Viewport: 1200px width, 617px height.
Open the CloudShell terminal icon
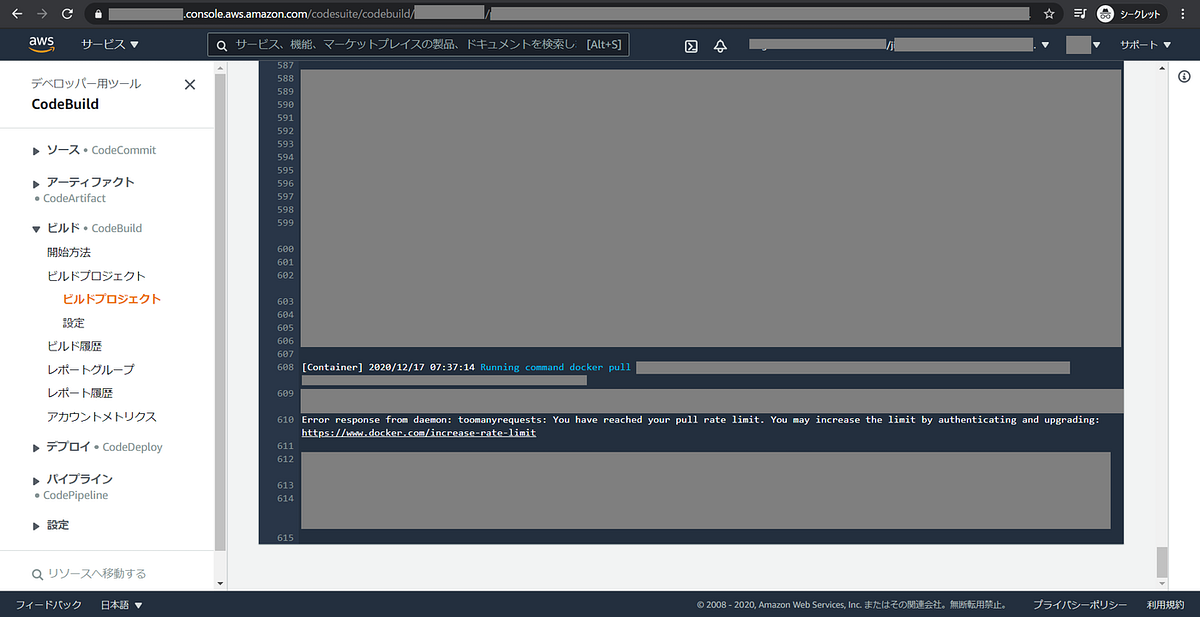point(691,45)
